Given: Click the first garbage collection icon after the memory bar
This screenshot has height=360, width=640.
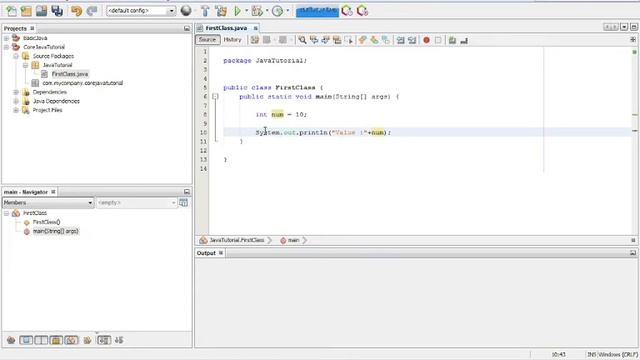Looking at the screenshot, I should pos(347,11).
